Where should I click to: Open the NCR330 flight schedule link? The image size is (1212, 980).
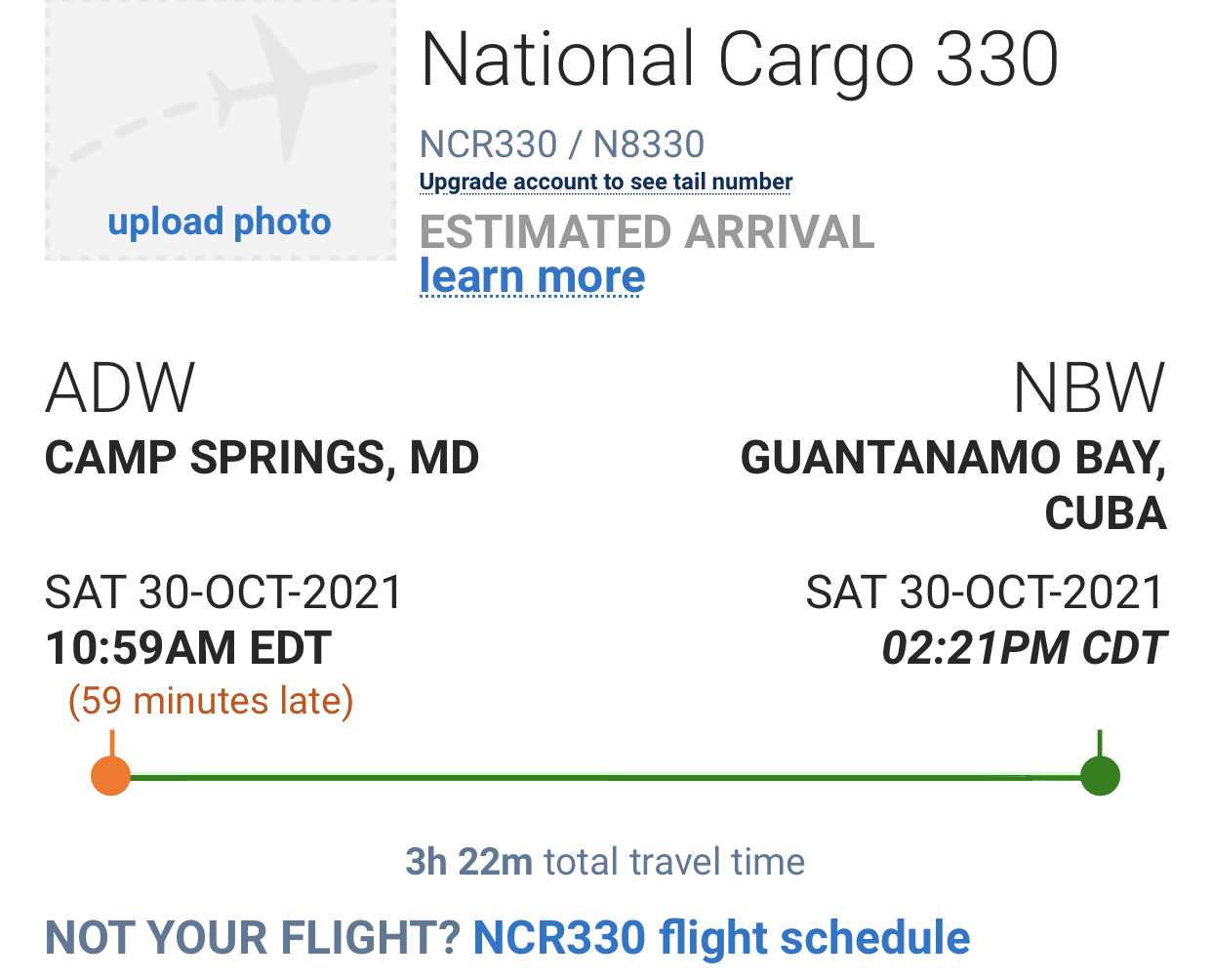[721, 938]
